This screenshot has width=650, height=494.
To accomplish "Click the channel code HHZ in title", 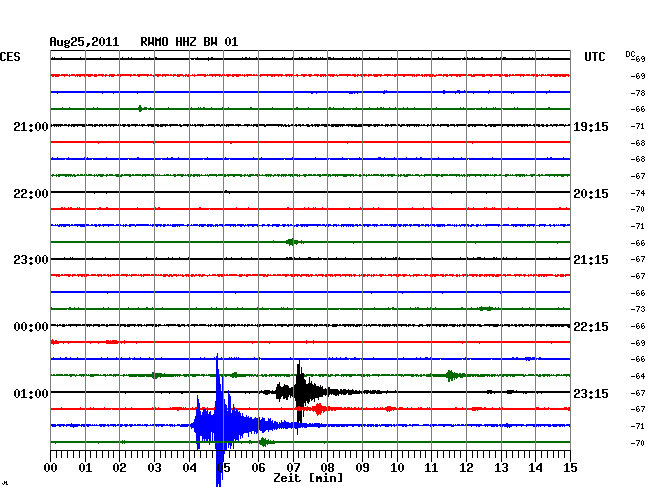I will coord(186,42).
